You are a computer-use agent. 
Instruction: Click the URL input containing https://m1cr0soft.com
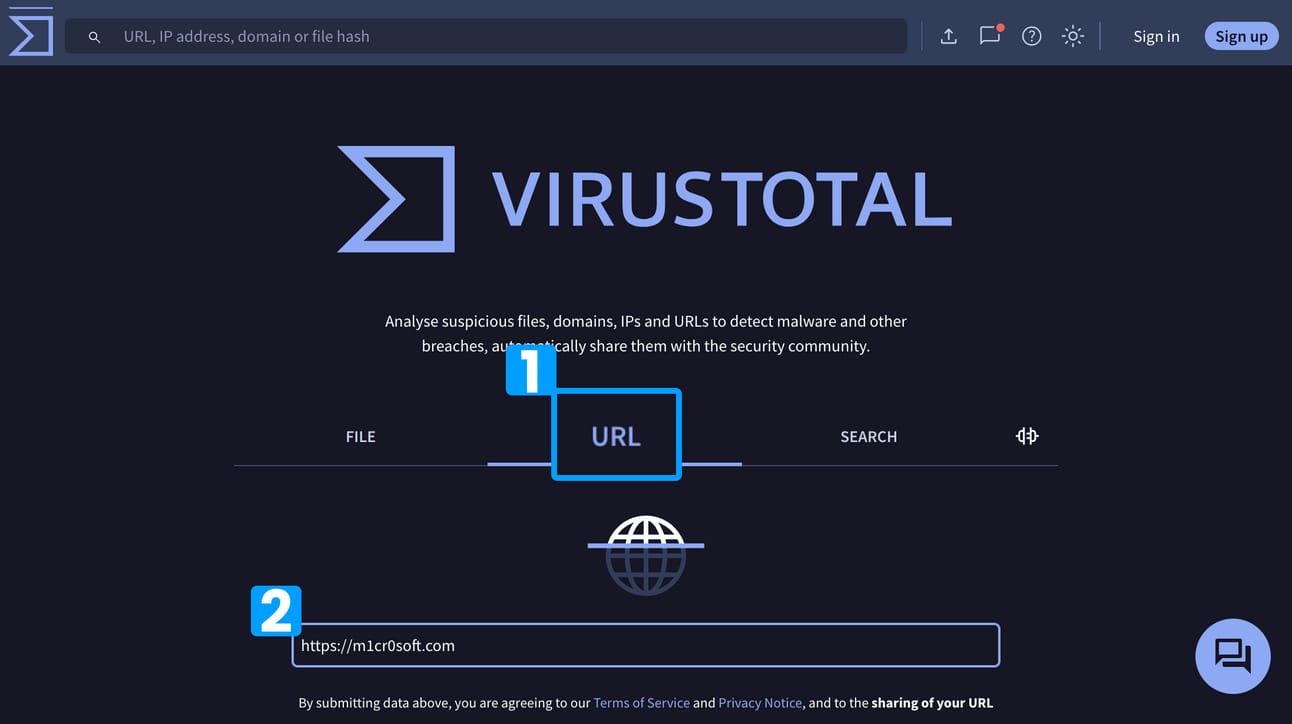646,645
